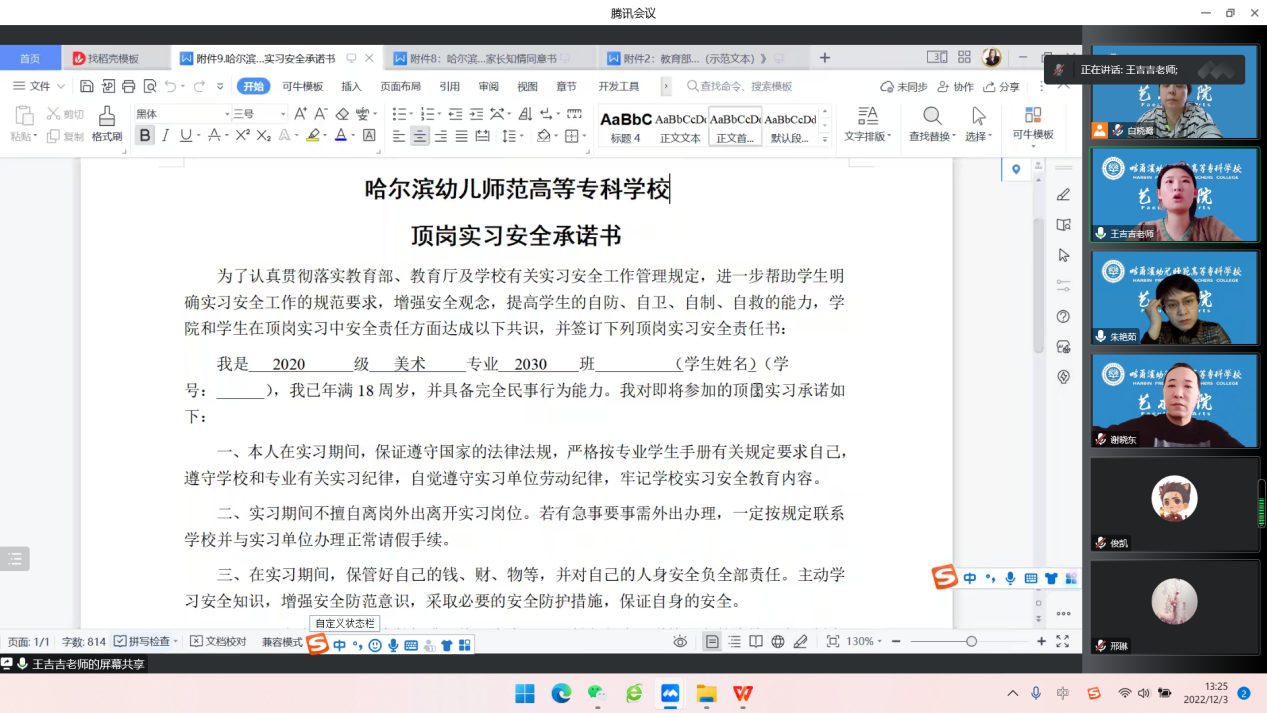The height and width of the screenshot is (713, 1267).
Task: Align text right
Action: tap(441, 136)
